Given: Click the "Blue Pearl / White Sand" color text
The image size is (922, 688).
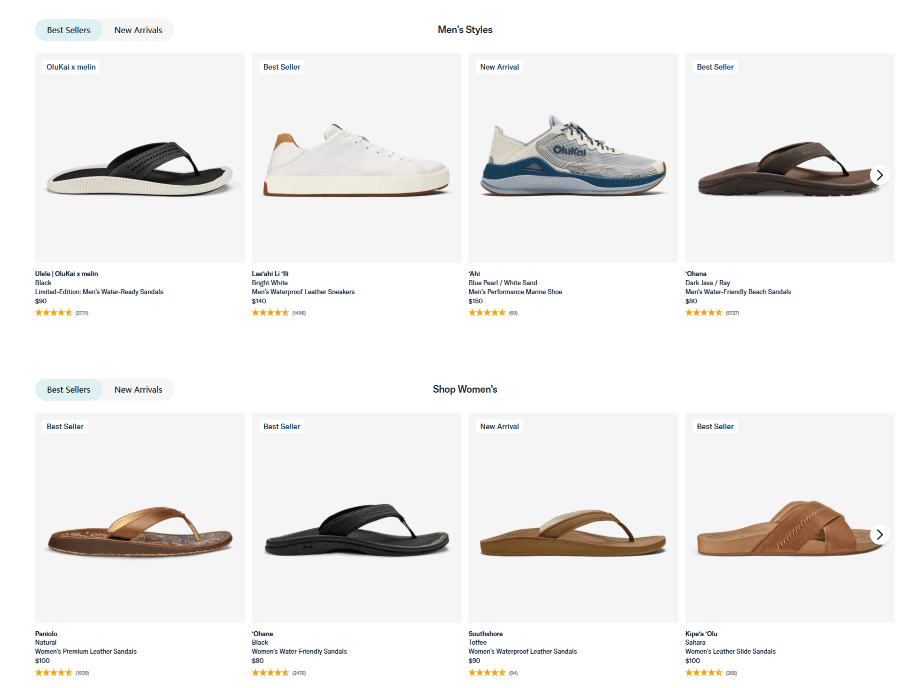Looking at the screenshot, I should (503, 283).
